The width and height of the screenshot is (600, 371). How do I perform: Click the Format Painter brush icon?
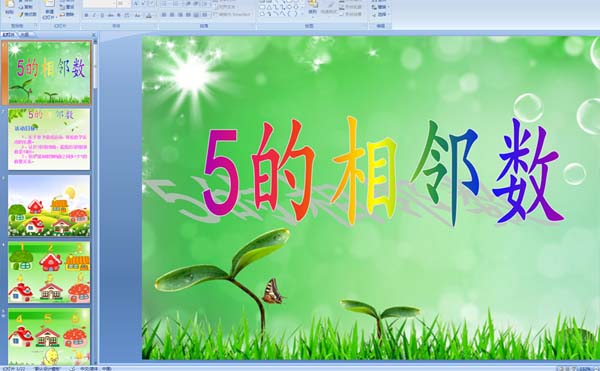coord(21,15)
